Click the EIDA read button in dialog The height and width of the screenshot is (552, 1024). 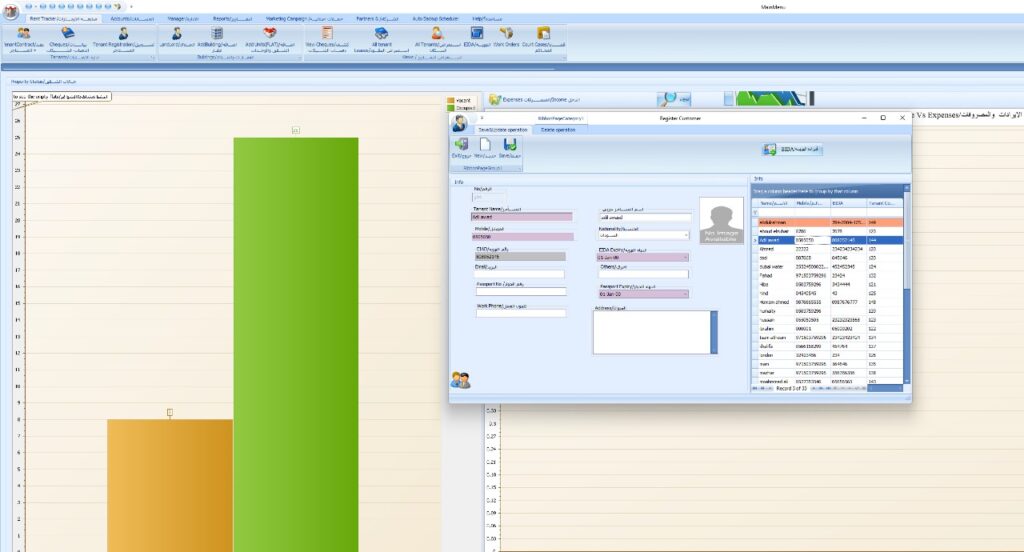pos(792,150)
